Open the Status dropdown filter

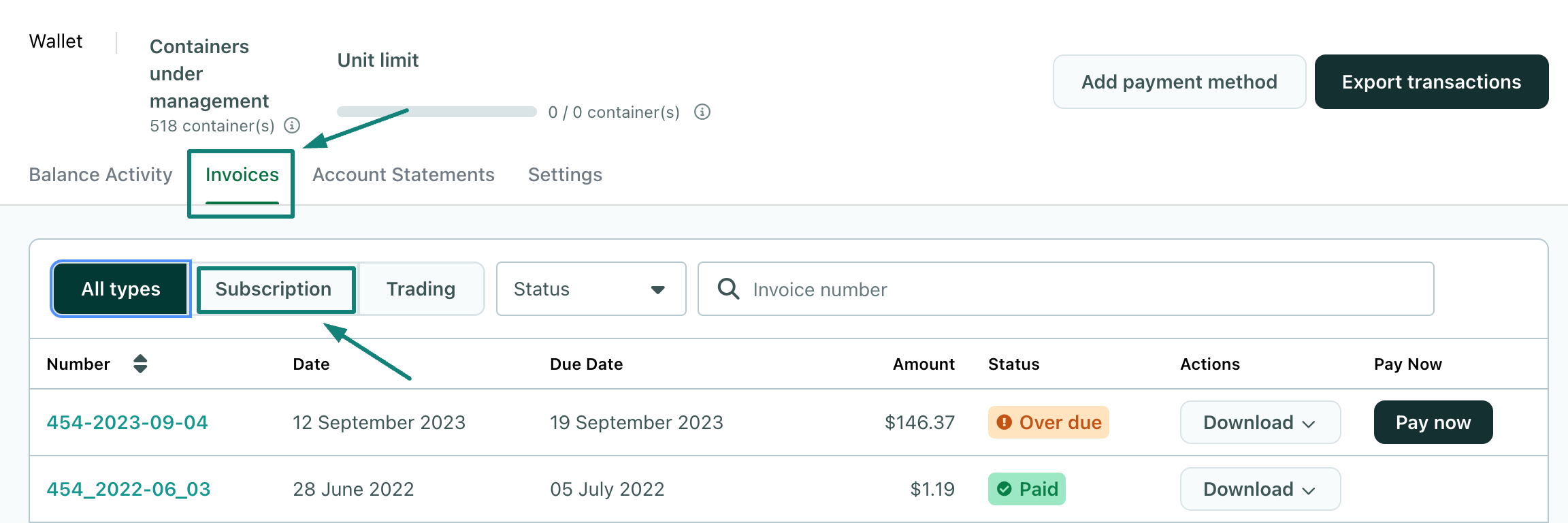(x=590, y=289)
